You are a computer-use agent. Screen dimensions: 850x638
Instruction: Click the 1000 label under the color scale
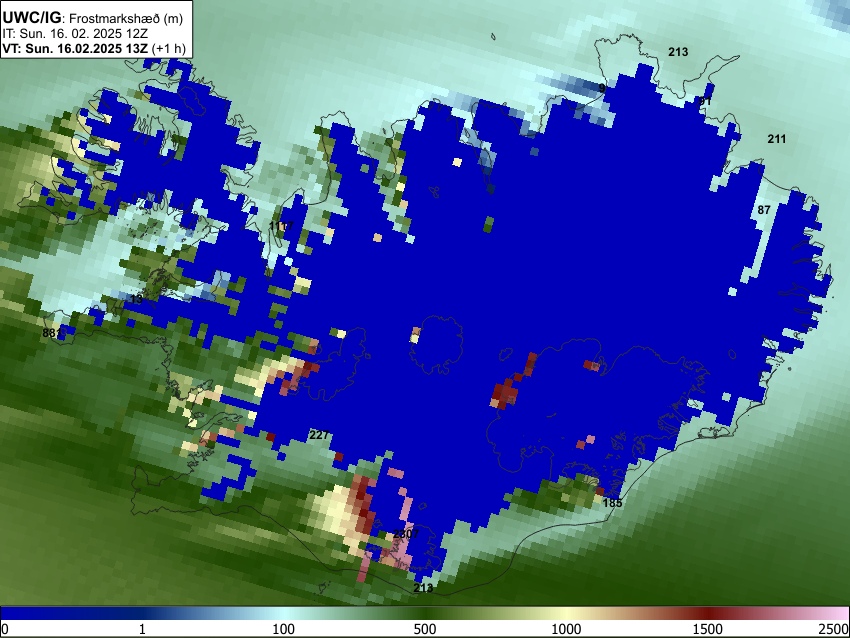coord(566,629)
